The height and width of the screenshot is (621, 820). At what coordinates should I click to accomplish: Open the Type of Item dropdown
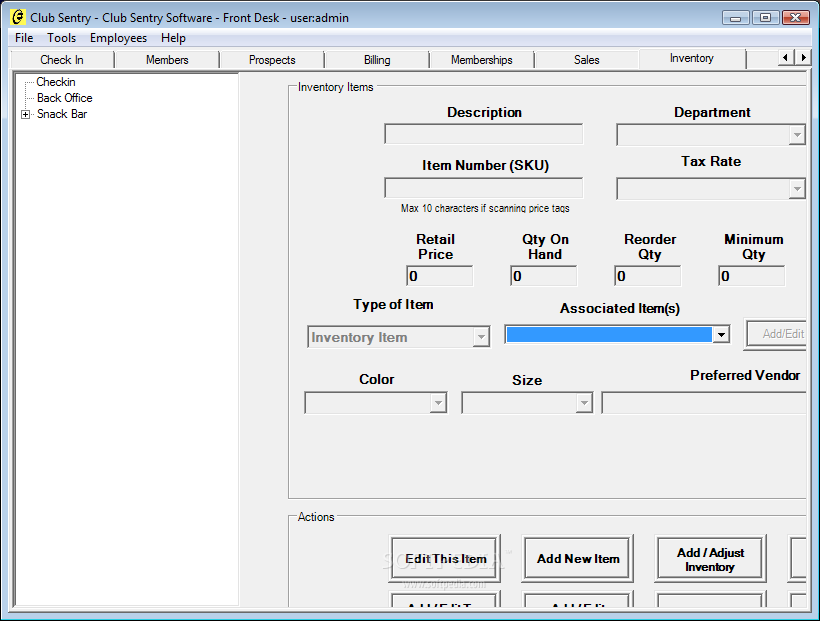pyautogui.click(x=481, y=337)
